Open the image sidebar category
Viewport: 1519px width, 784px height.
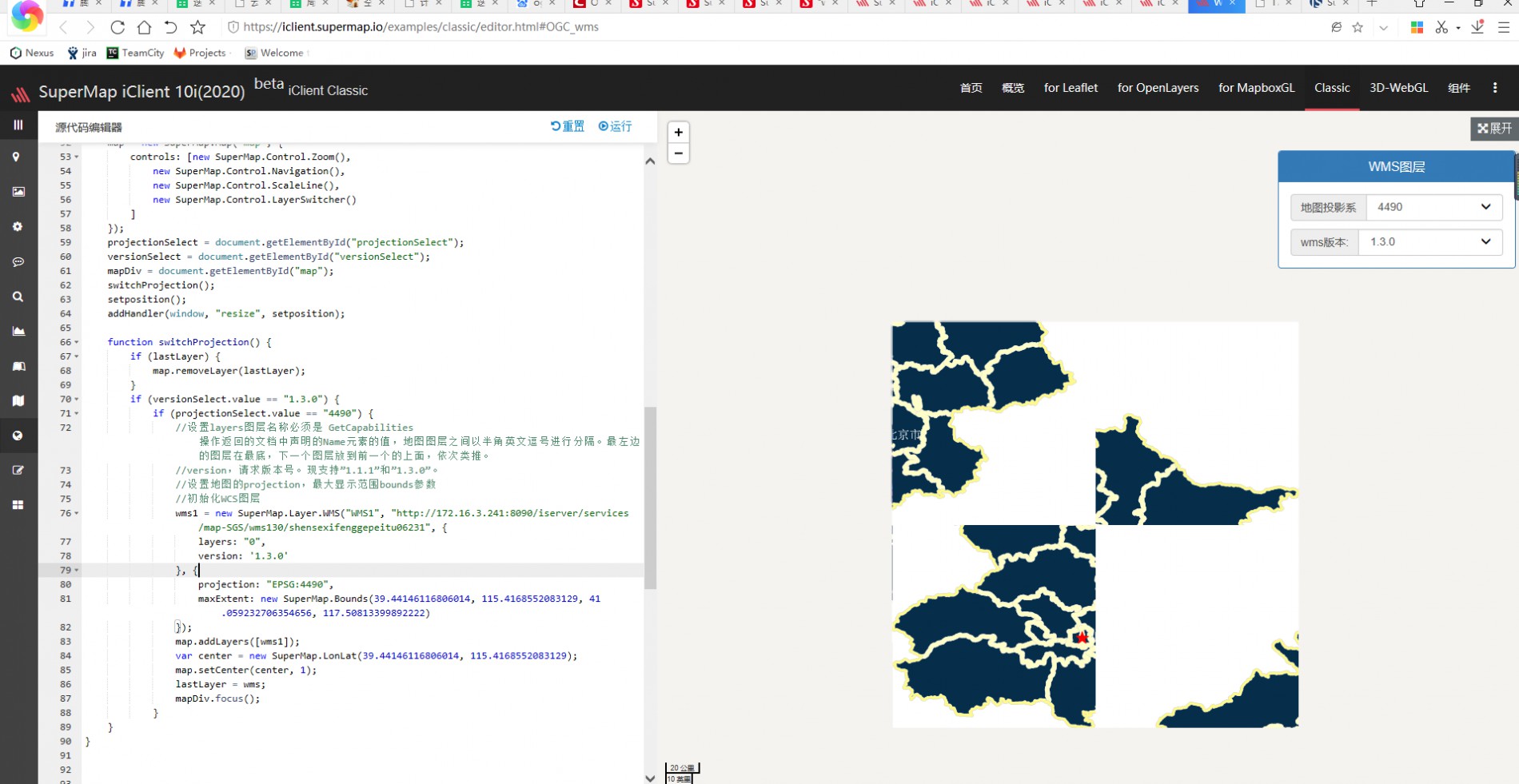tap(18, 192)
